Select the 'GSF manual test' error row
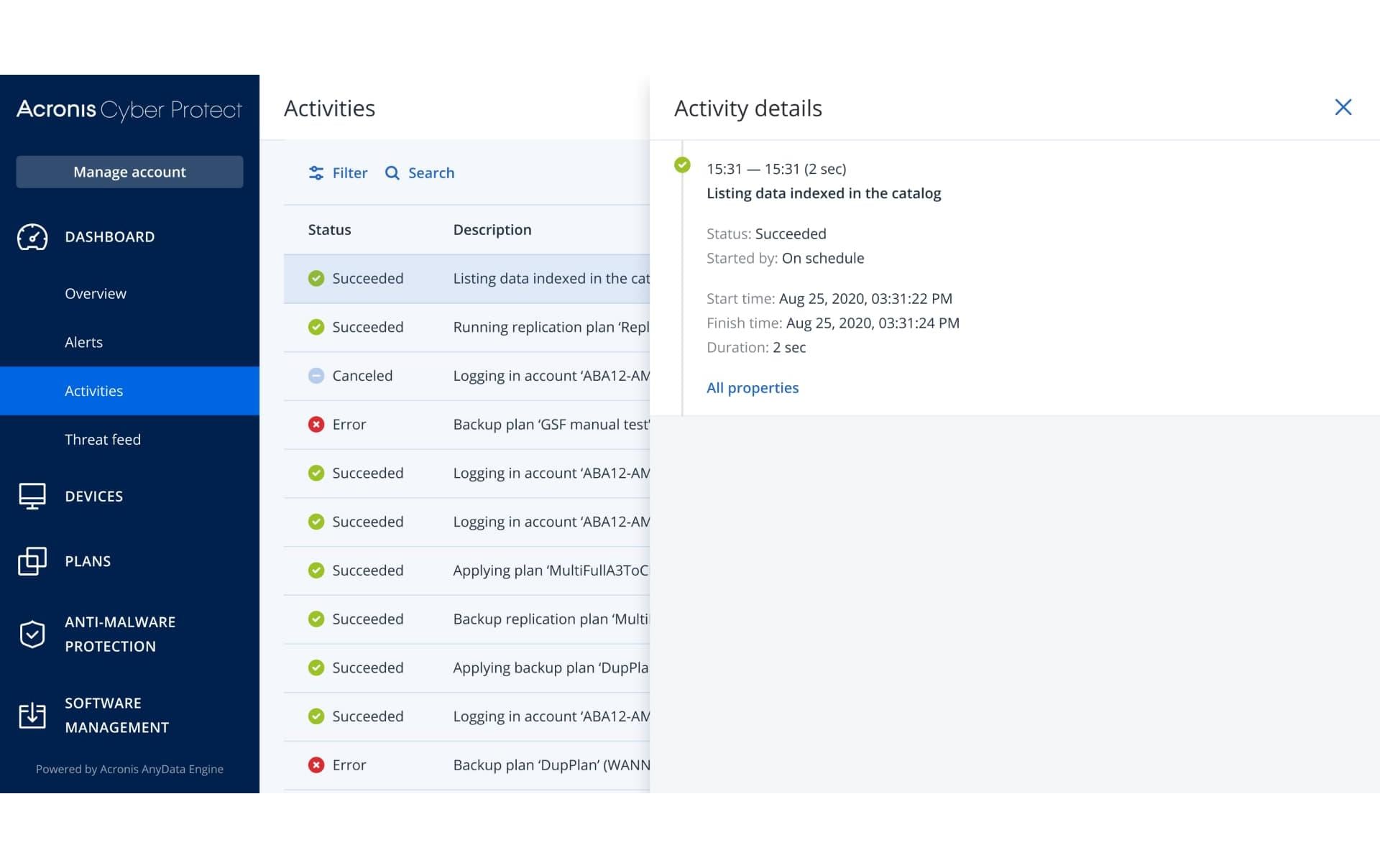 [467, 425]
